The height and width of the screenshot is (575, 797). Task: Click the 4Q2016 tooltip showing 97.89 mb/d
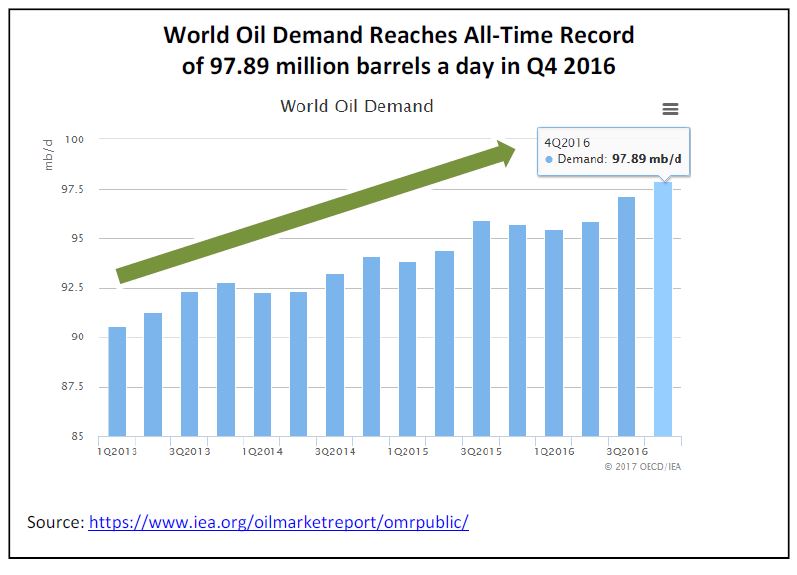click(613, 151)
